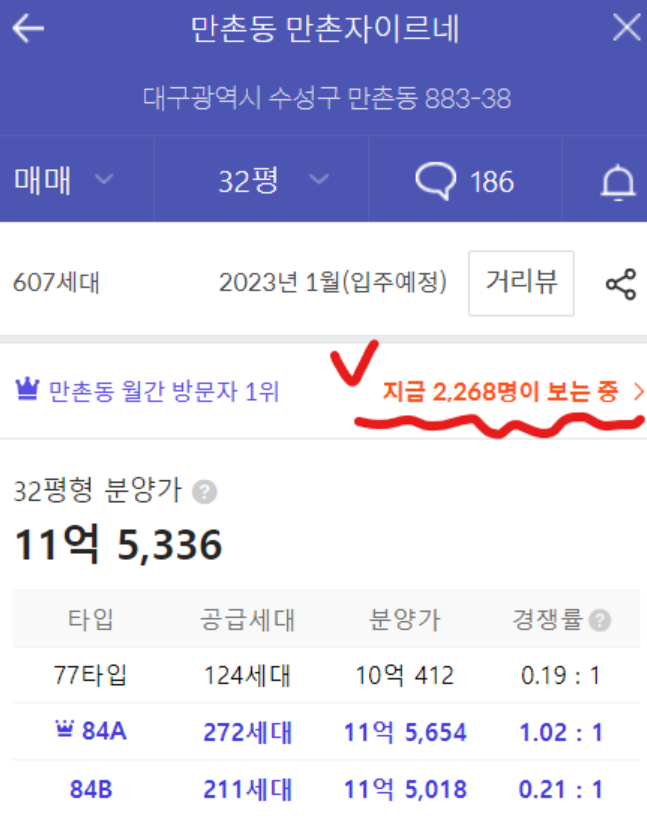The height and width of the screenshot is (834, 647).
Task: Click the chevron after 보는 중
Action: 638,392
